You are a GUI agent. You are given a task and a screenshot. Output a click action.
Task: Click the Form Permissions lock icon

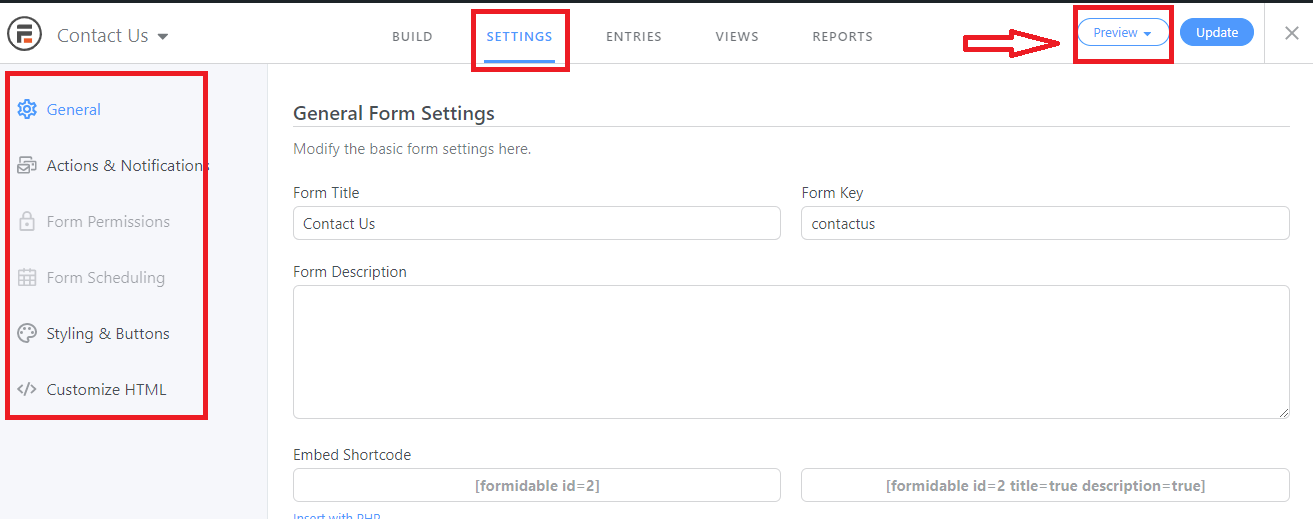[x=27, y=222]
